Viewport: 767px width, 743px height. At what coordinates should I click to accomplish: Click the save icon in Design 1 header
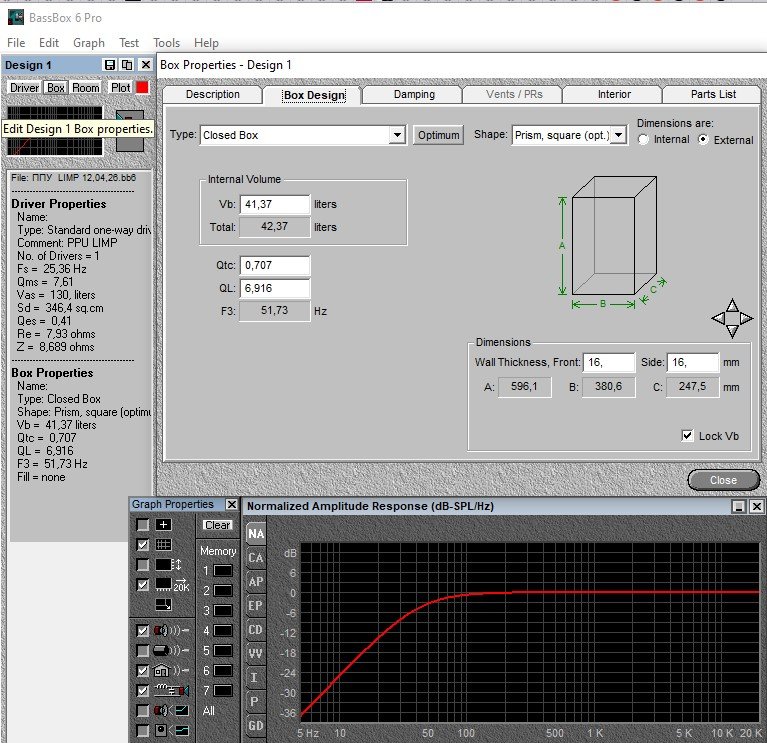pos(110,65)
